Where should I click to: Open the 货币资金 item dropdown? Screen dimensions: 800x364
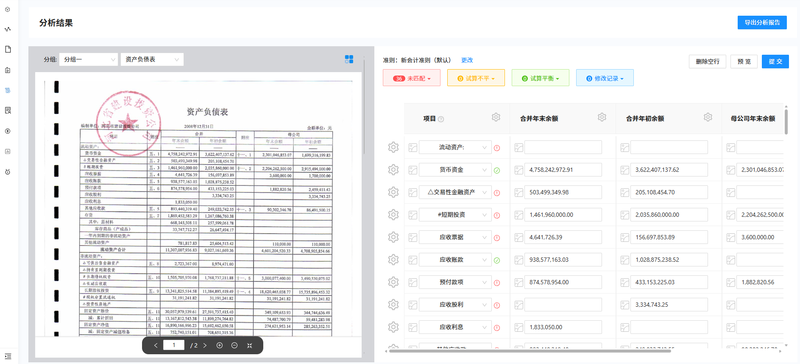point(455,169)
